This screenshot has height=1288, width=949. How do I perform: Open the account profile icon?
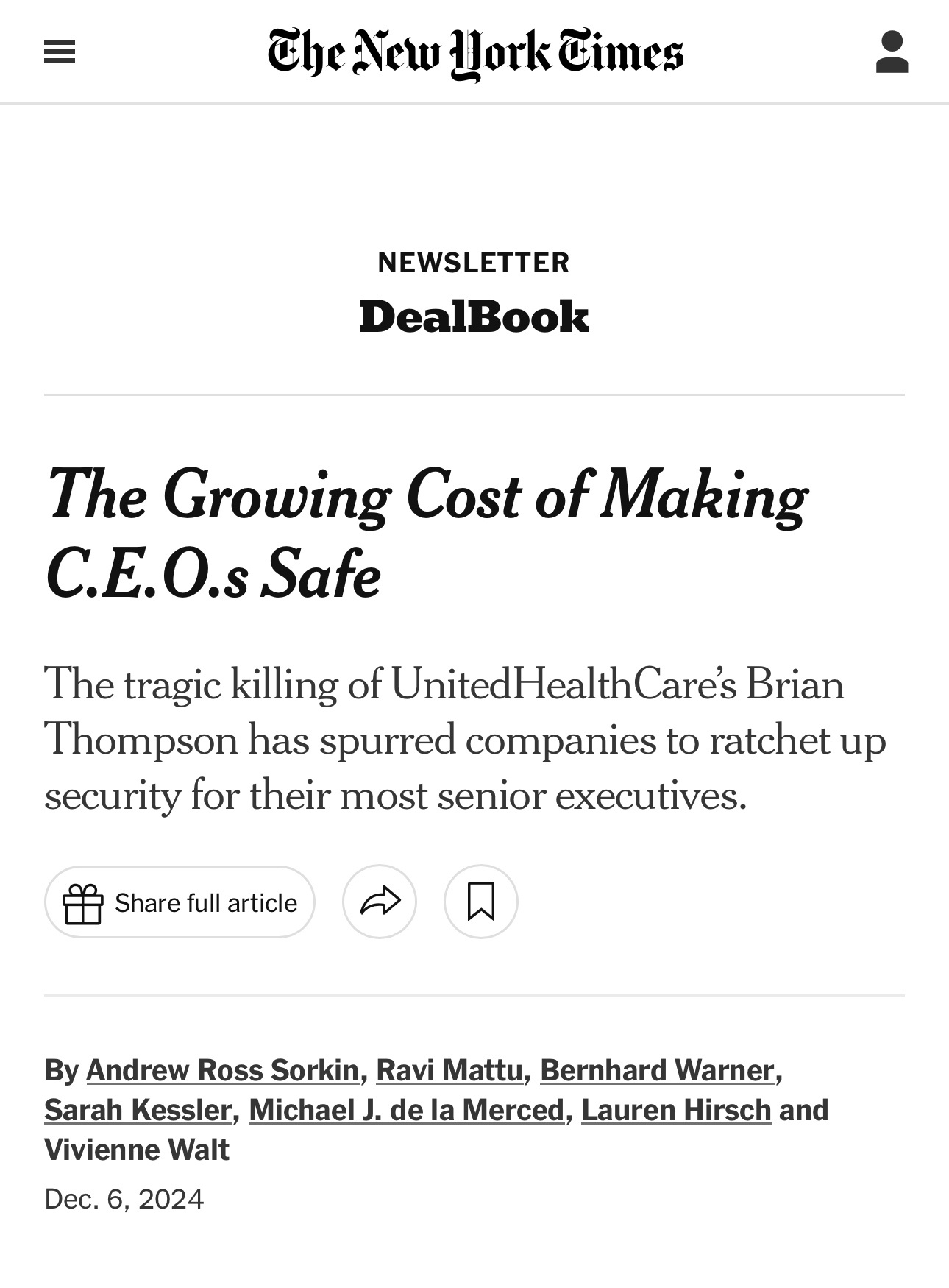pyautogui.click(x=892, y=52)
